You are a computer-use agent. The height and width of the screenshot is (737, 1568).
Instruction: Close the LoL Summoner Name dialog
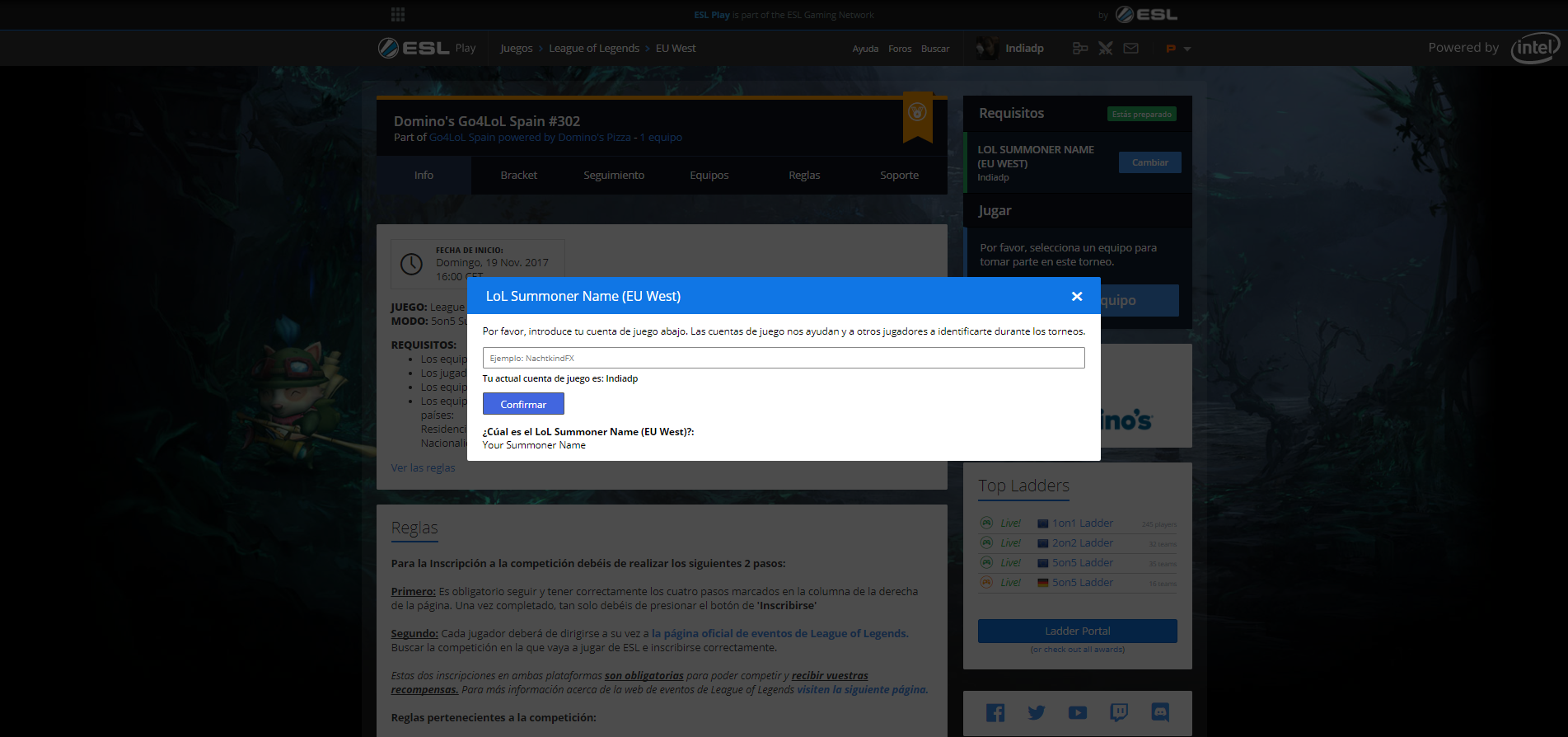tap(1076, 297)
